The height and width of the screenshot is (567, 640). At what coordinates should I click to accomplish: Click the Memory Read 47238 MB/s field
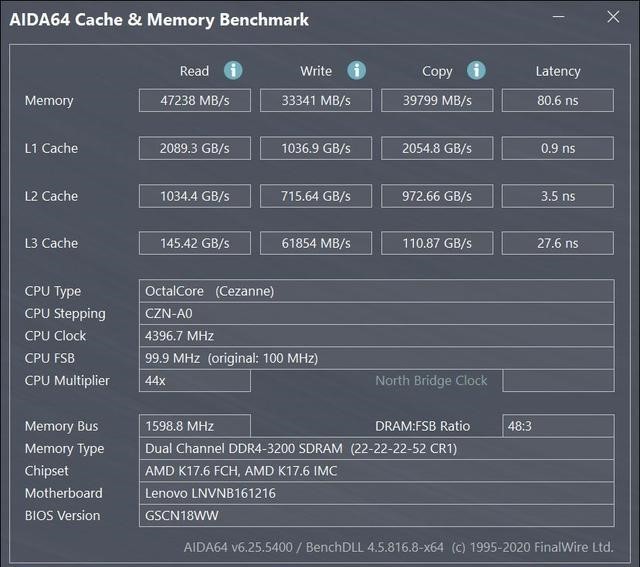click(195, 100)
